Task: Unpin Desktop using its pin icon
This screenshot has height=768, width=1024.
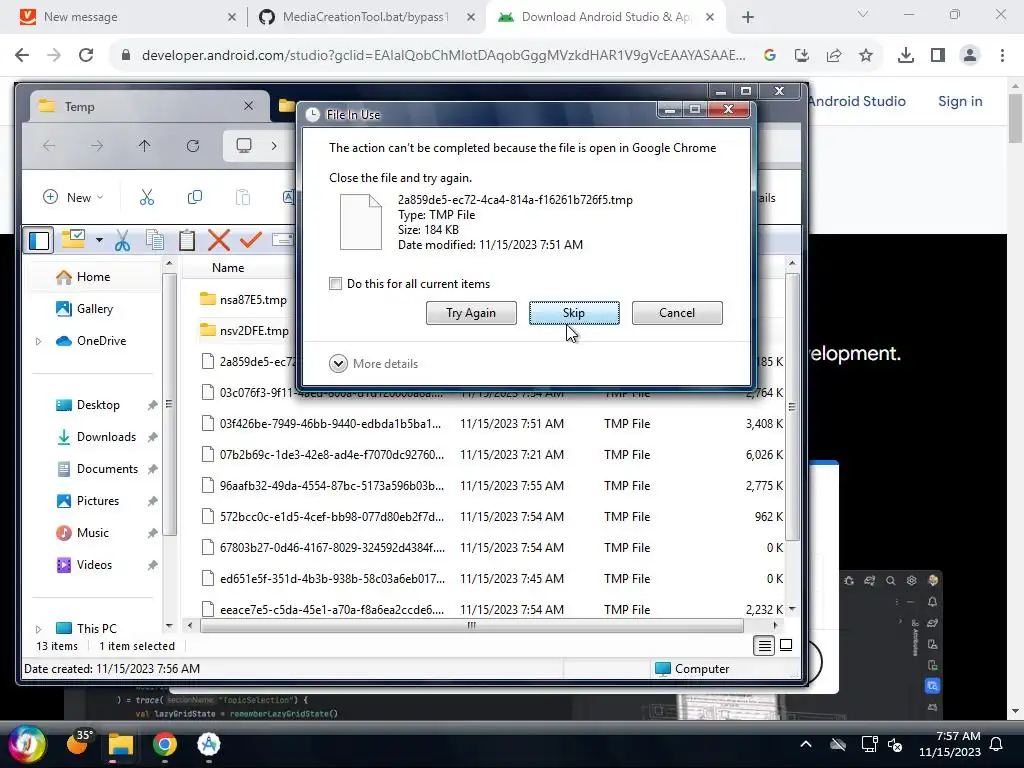Action: coord(152,405)
